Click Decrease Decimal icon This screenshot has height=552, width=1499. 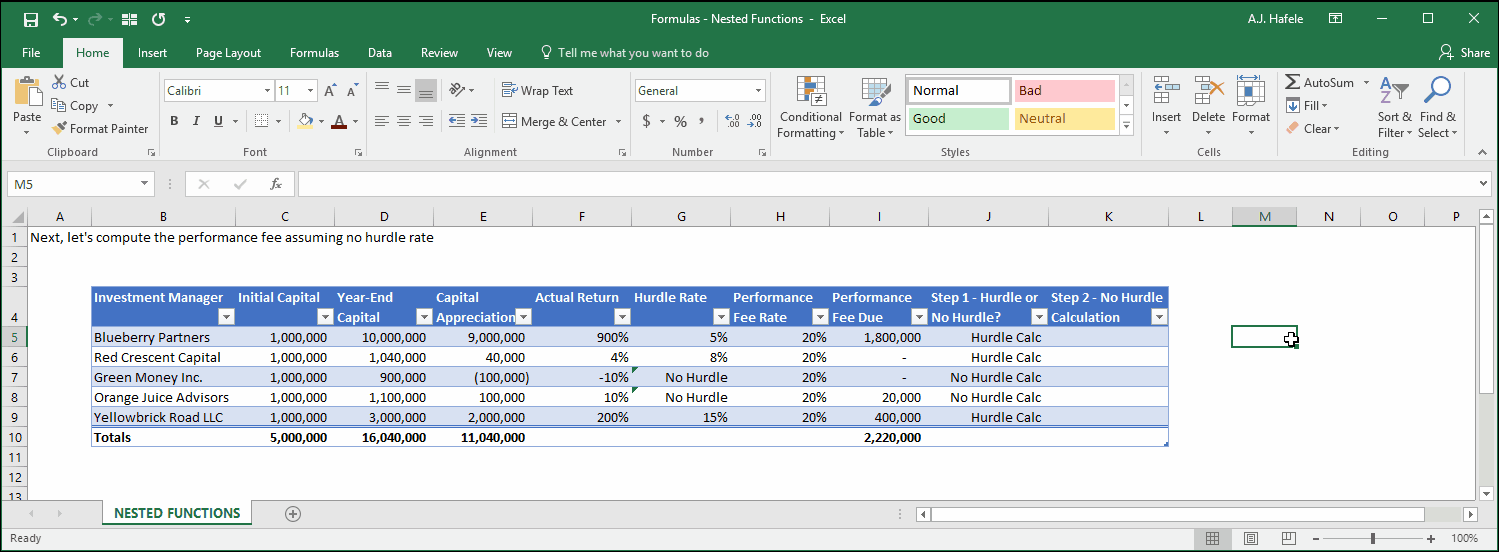754,121
